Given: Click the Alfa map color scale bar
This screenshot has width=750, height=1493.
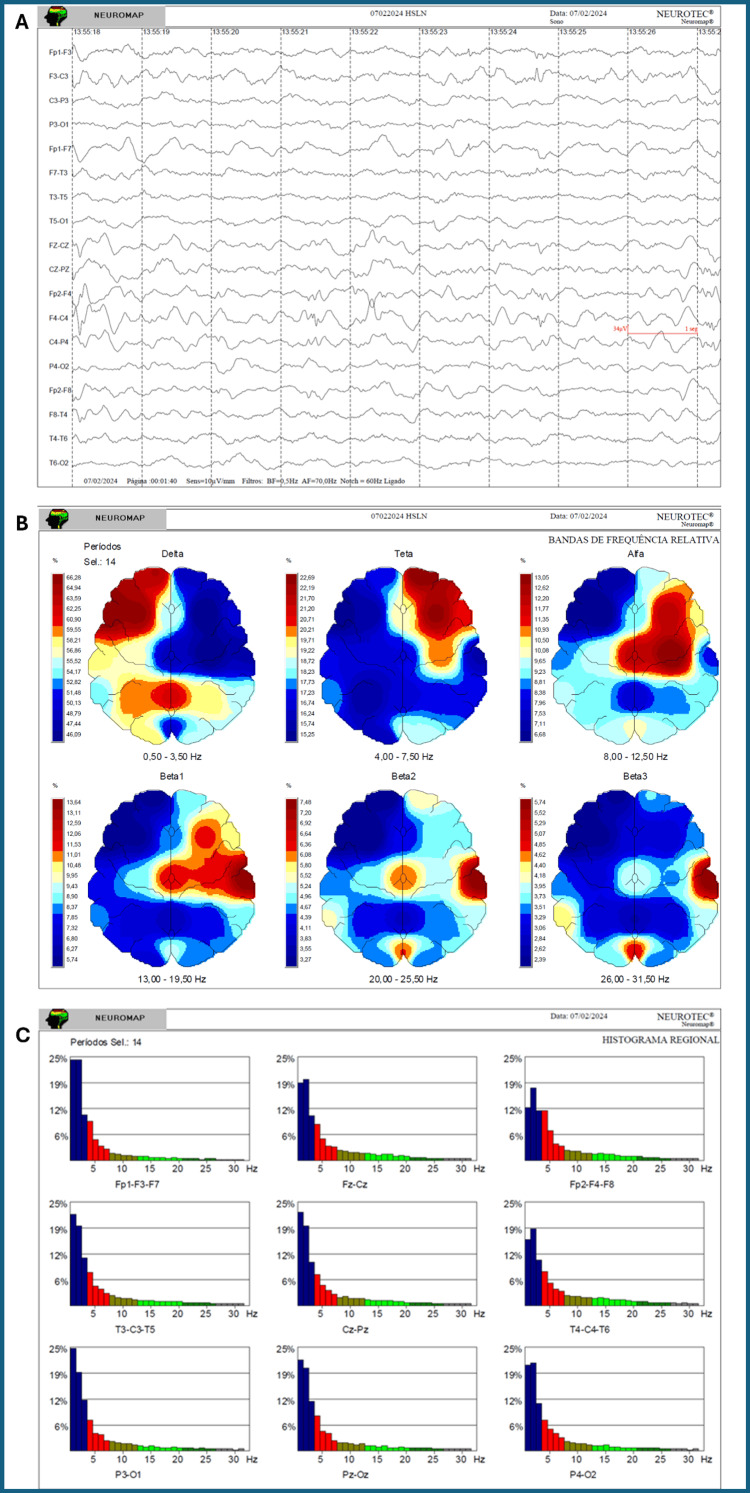Looking at the screenshot, I should 524,656.
